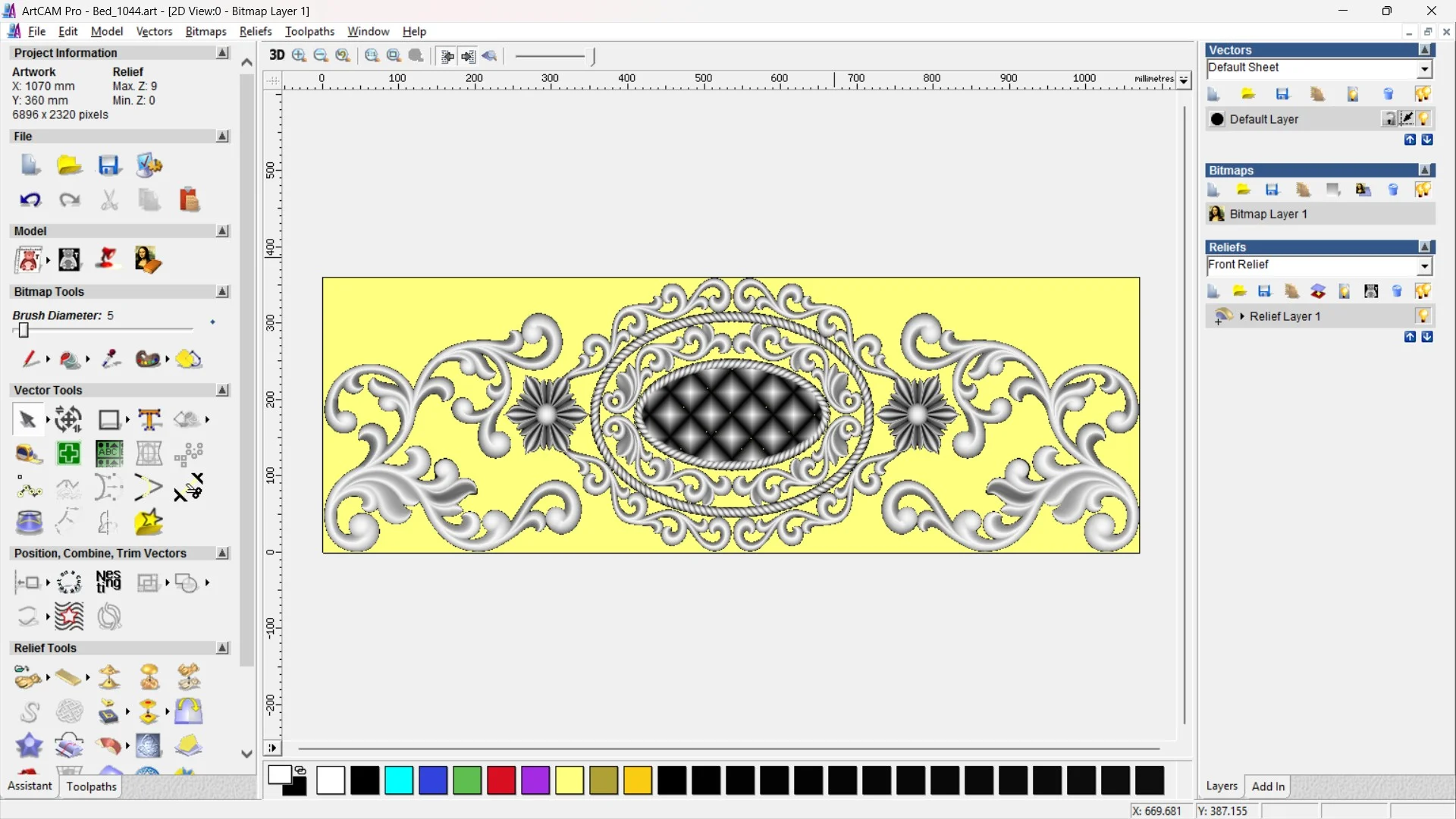The image size is (1456, 819).
Task: Click the Undo arrow icon
Action: point(30,199)
